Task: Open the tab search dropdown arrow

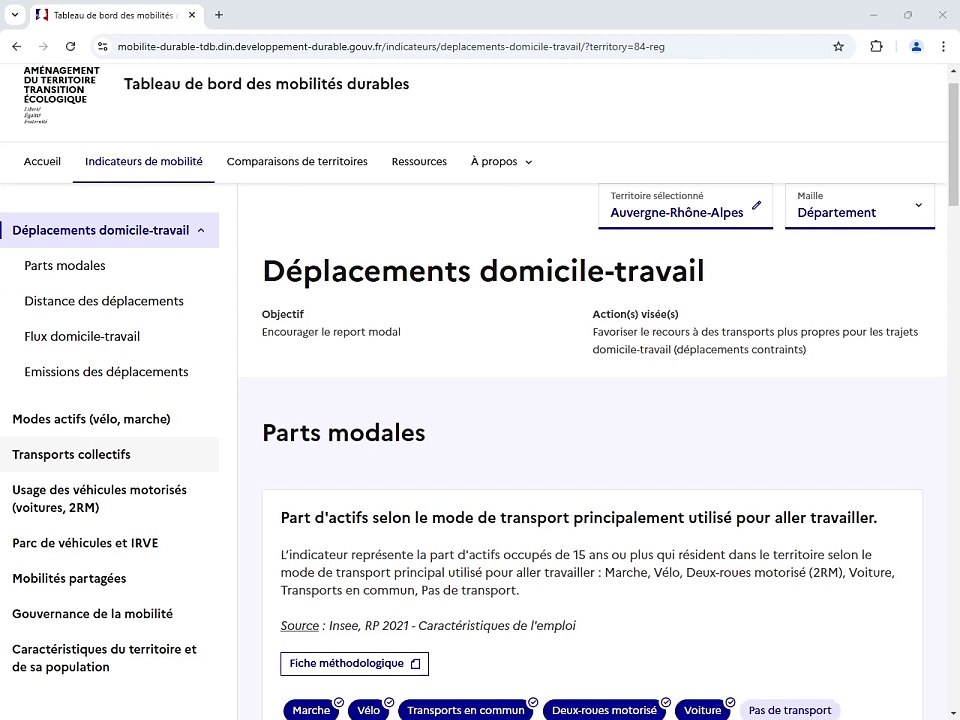Action: [15, 15]
